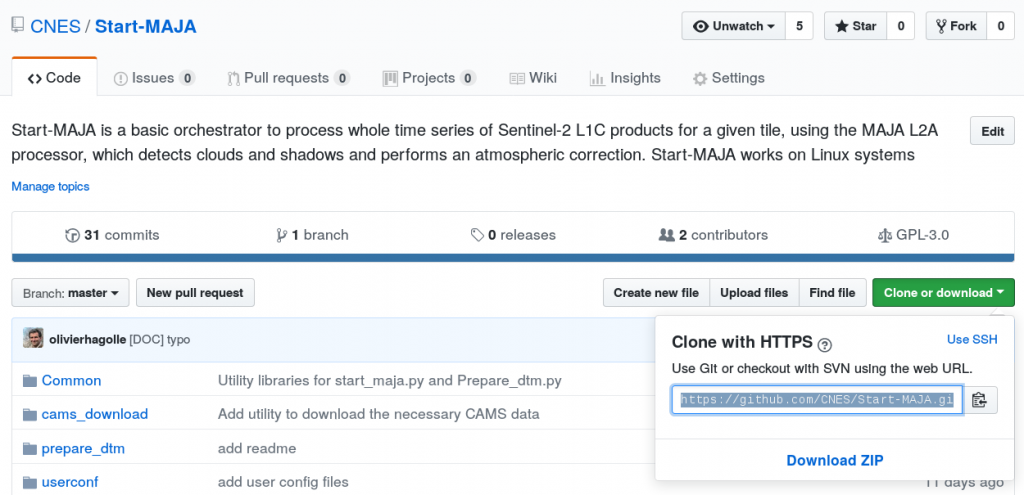Fork the repository
The image size is (1024, 495).
pos(956,26)
